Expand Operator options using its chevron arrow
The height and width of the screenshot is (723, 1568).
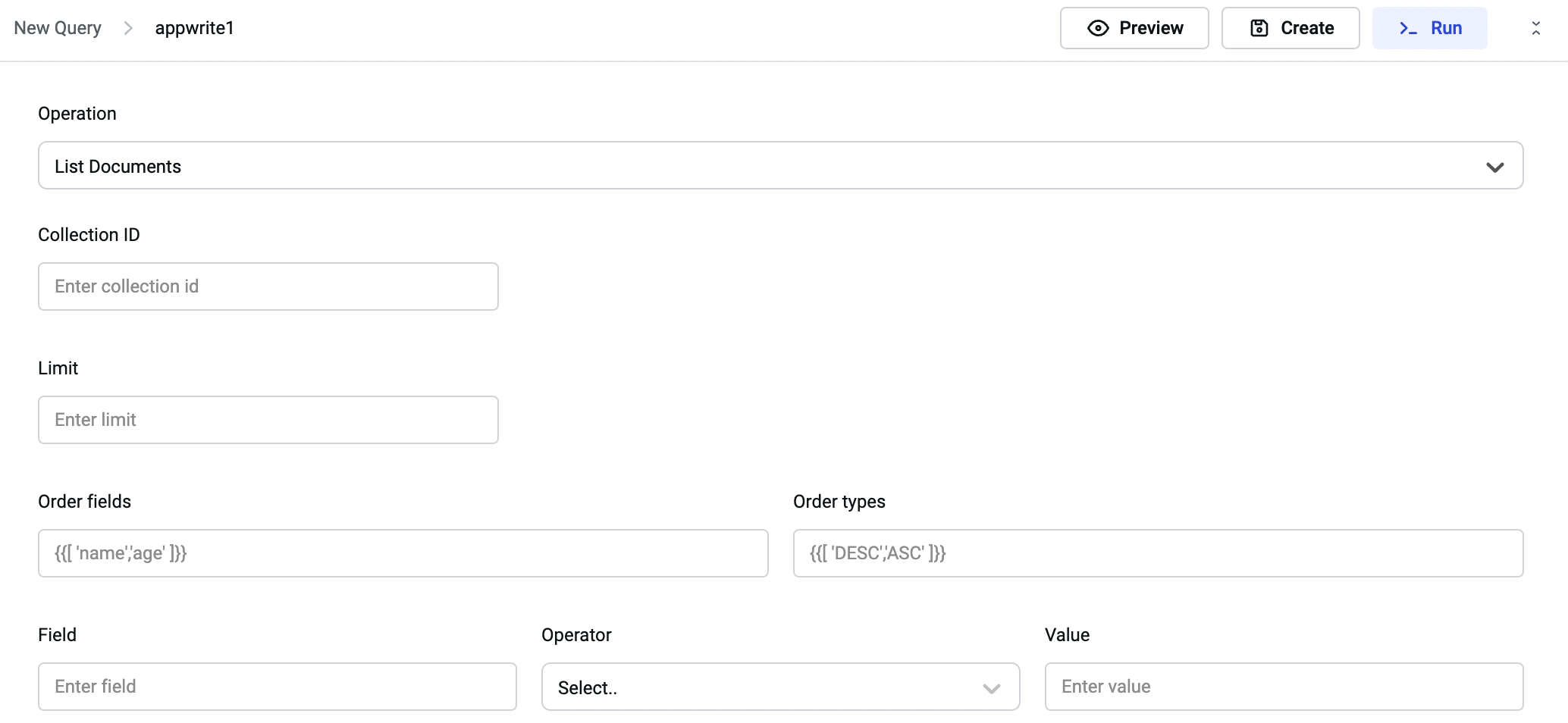point(991,688)
